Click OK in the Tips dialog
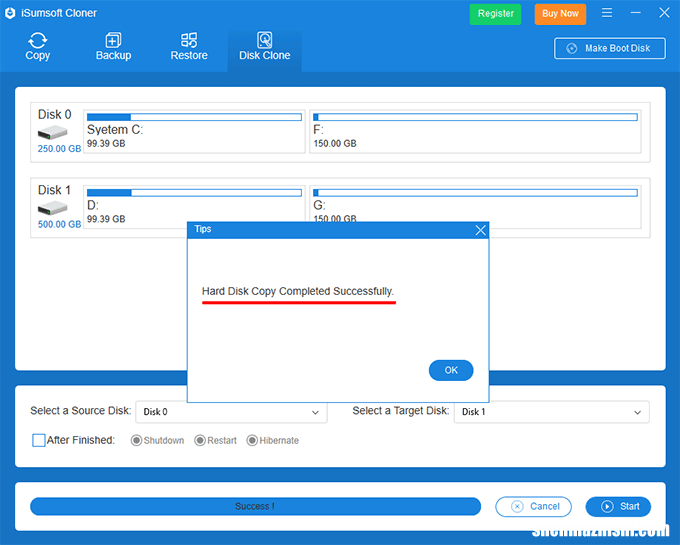This screenshot has height=545, width=680. point(451,370)
